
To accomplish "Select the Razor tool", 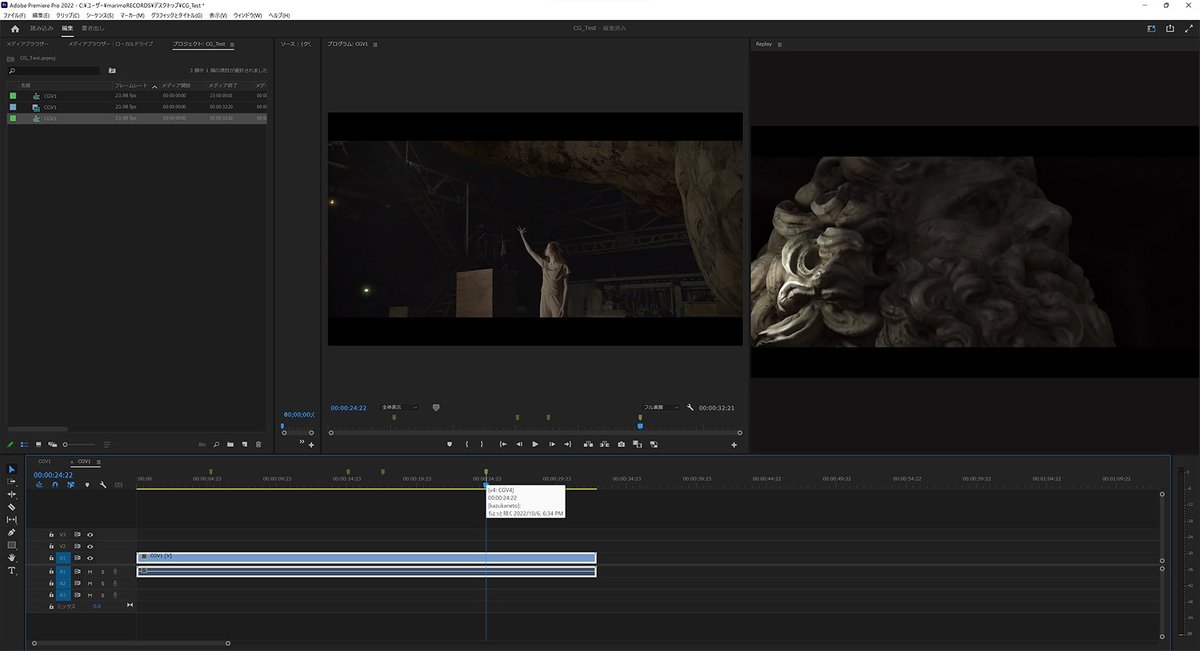I will (x=12, y=507).
